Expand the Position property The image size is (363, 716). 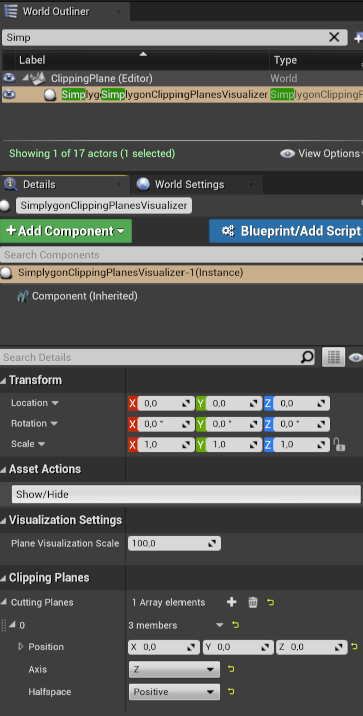click(21, 647)
